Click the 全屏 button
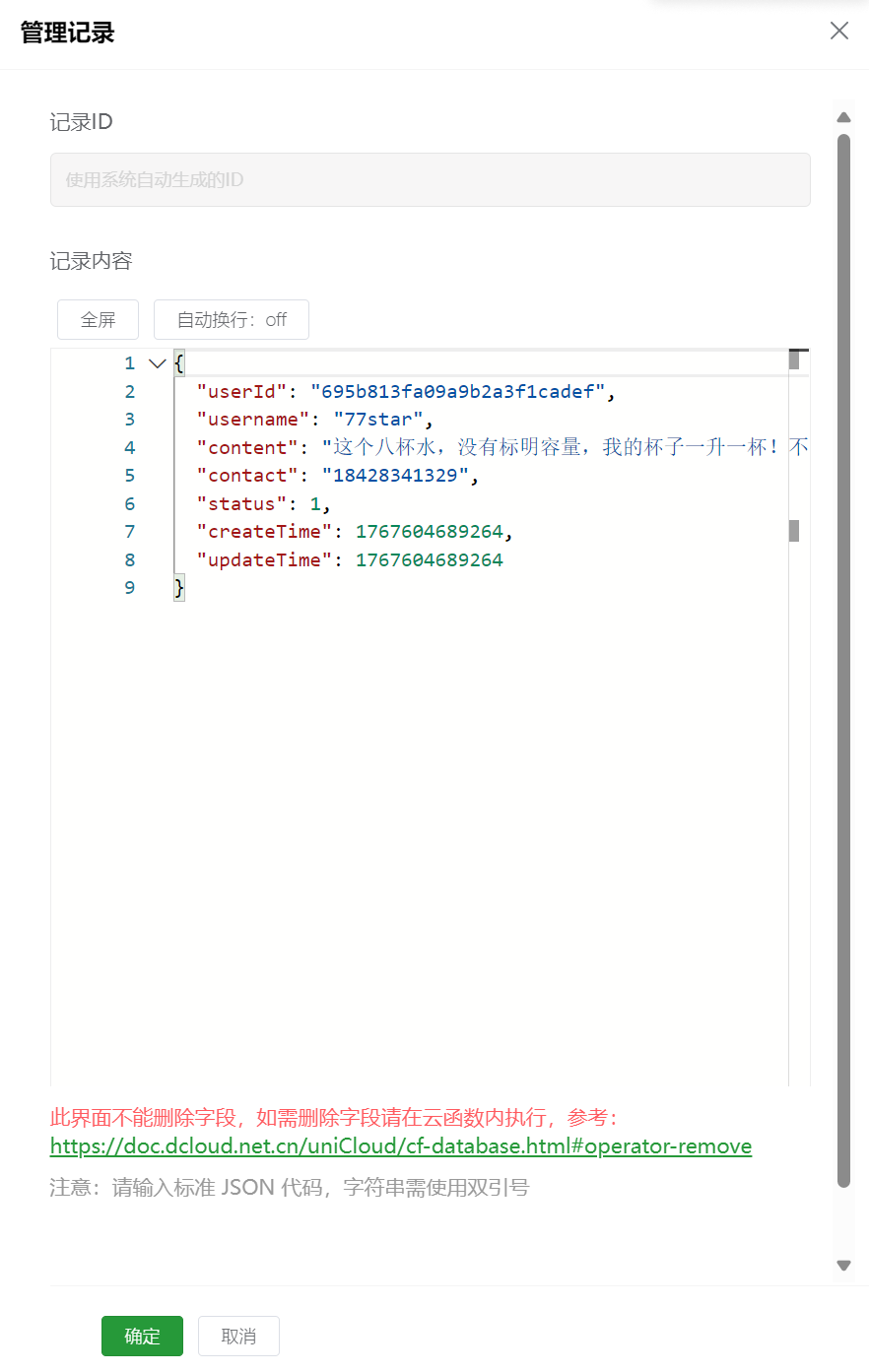Viewport: 869px width, 1372px height. (98, 319)
